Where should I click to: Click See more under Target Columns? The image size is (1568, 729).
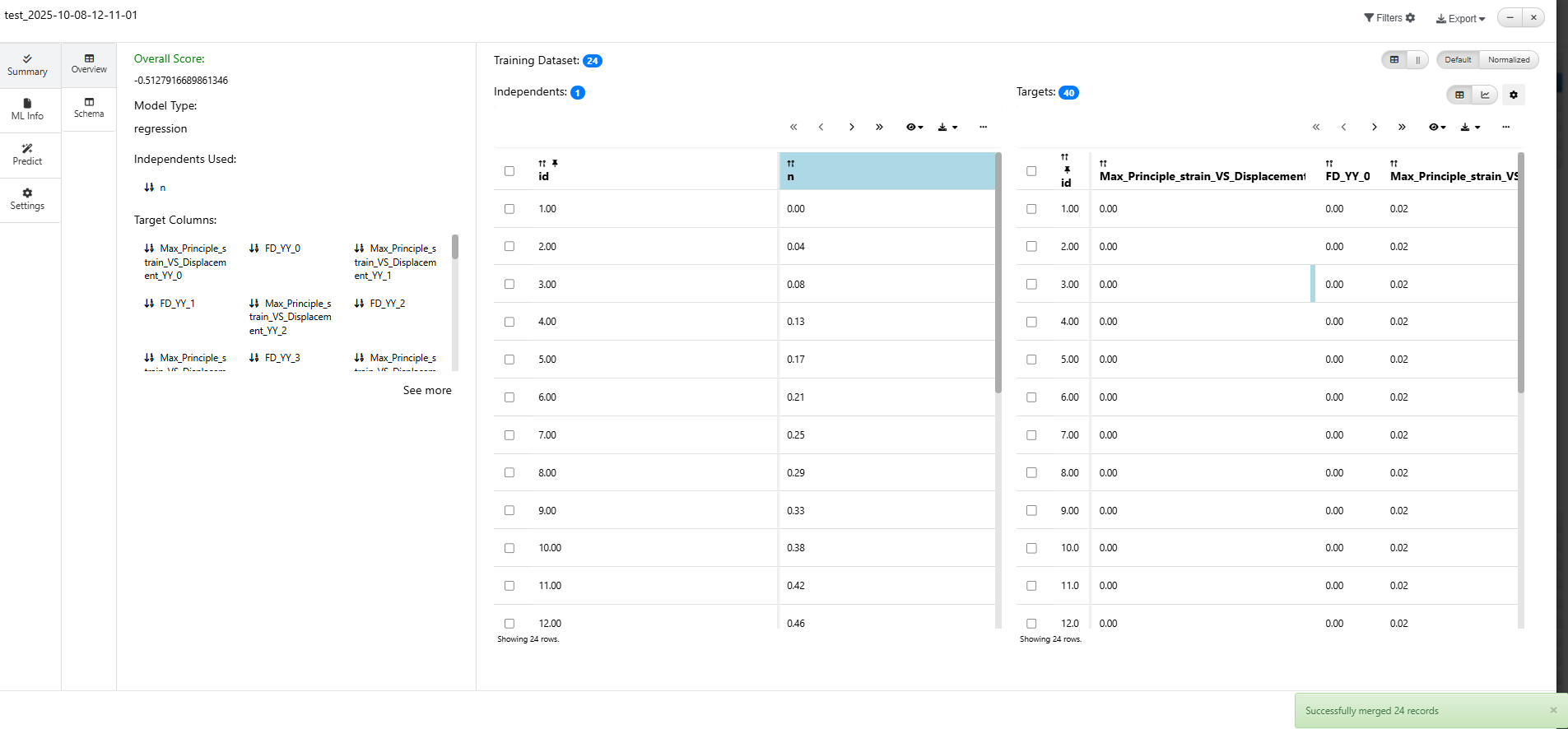[426, 391]
